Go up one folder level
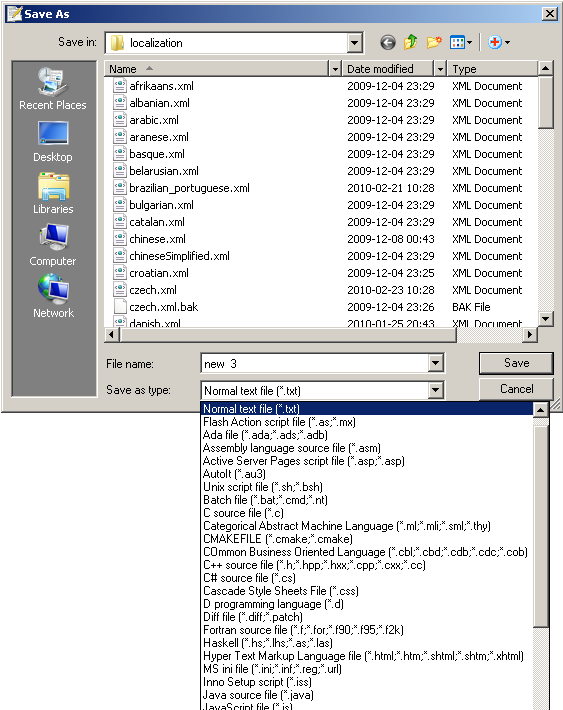 (410, 42)
